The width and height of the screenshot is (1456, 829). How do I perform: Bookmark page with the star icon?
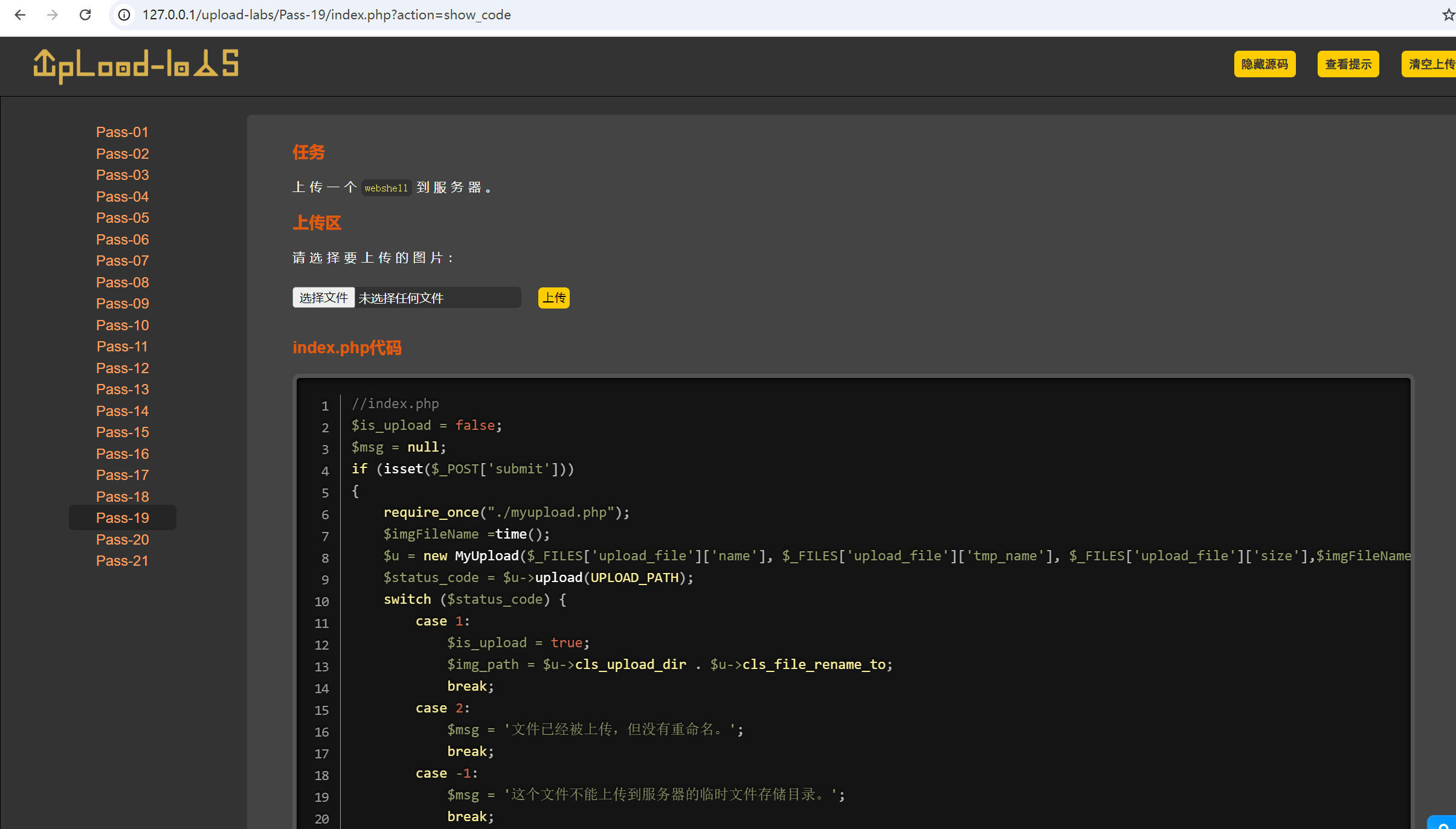pos(1448,14)
